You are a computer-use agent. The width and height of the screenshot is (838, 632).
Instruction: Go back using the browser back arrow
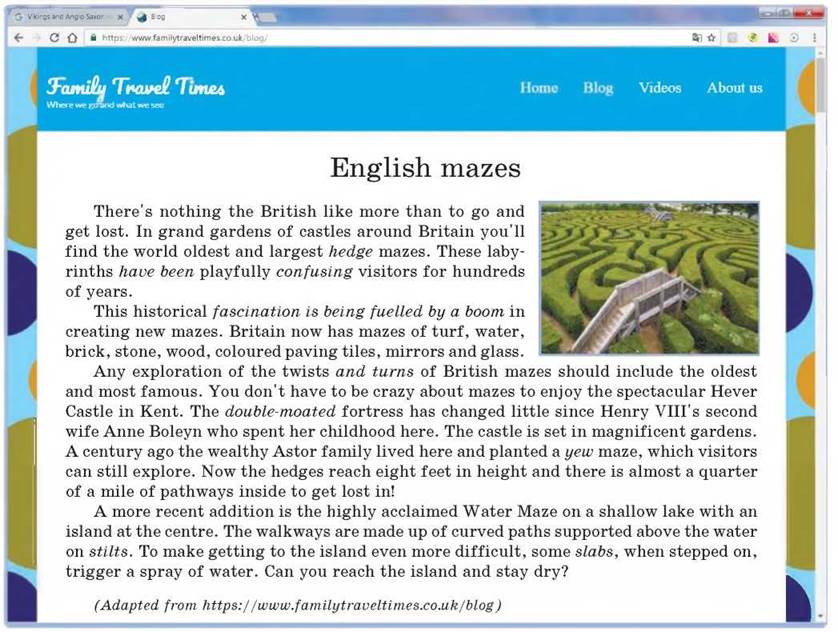tap(19, 38)
